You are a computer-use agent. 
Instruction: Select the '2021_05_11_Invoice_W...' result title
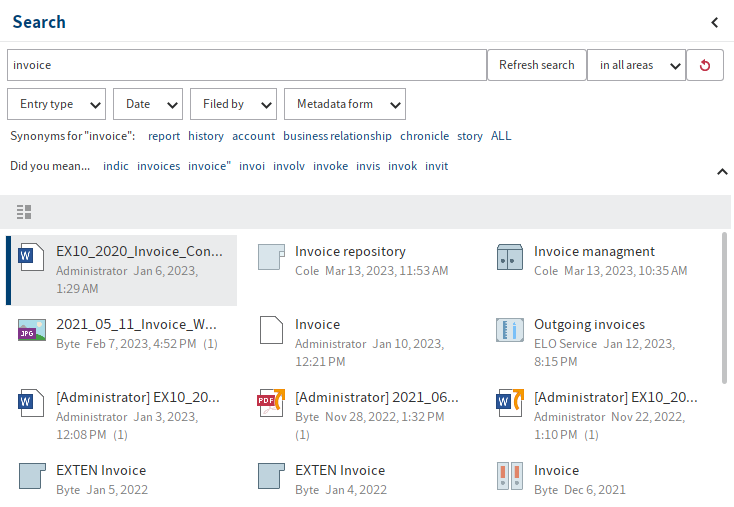tap(136, 324)
